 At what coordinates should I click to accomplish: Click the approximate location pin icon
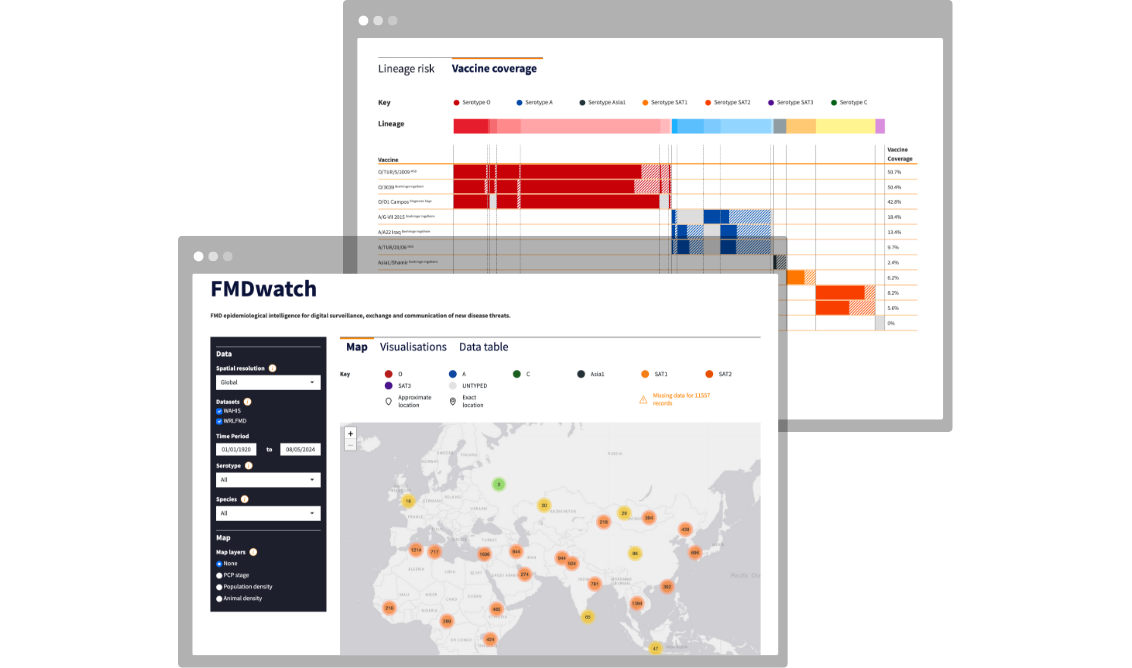click(x=388, y=402)
